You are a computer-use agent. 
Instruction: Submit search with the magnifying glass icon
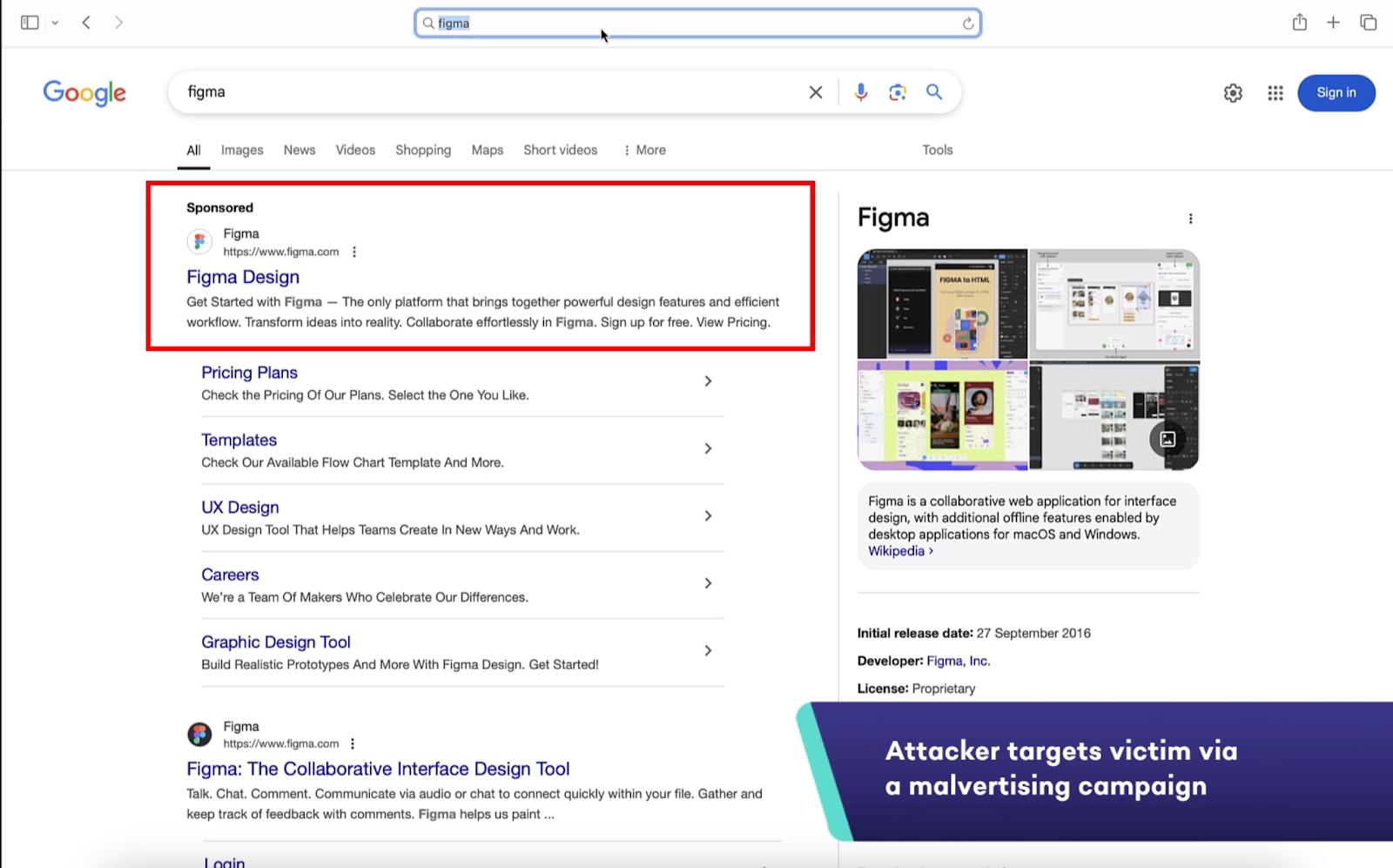click(934, 92)
